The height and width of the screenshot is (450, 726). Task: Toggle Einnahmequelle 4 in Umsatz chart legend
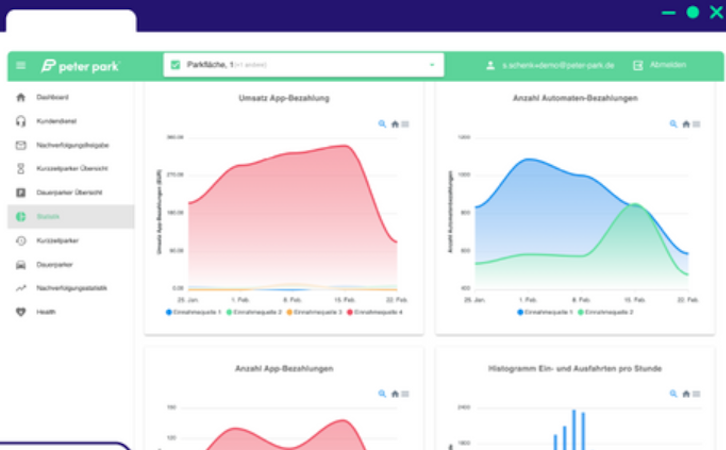pos(375,312)
